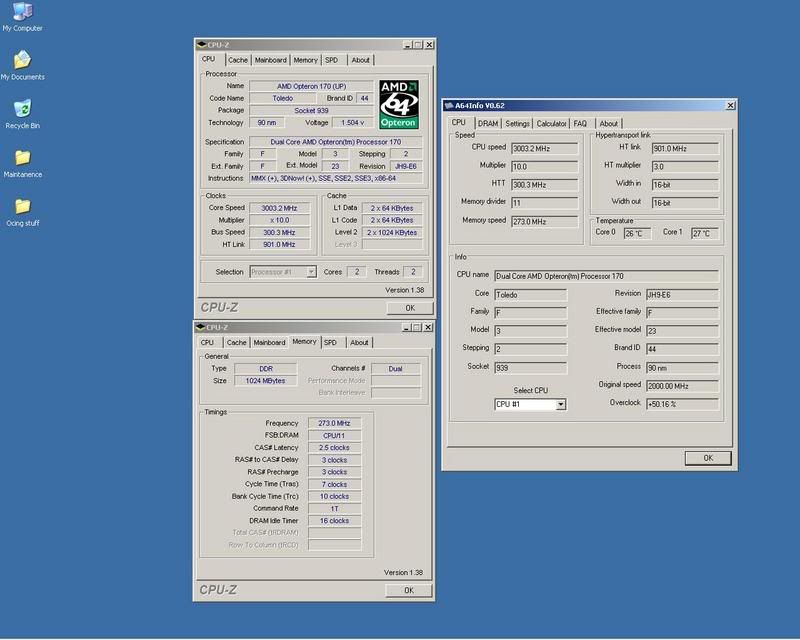Click the CPU speed field in A64Info

[x=544, y=149]
